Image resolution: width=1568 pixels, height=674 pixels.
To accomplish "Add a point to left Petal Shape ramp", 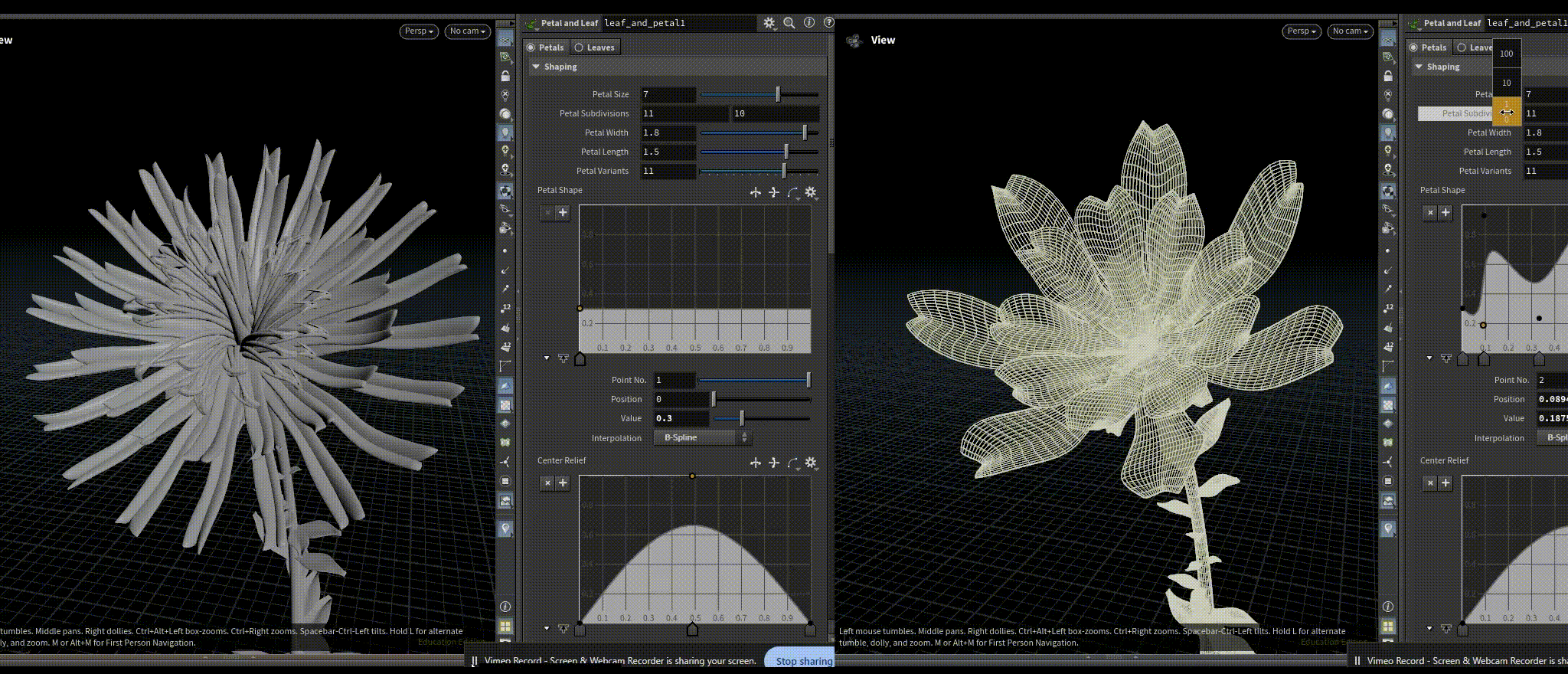I will pos(563,212).
